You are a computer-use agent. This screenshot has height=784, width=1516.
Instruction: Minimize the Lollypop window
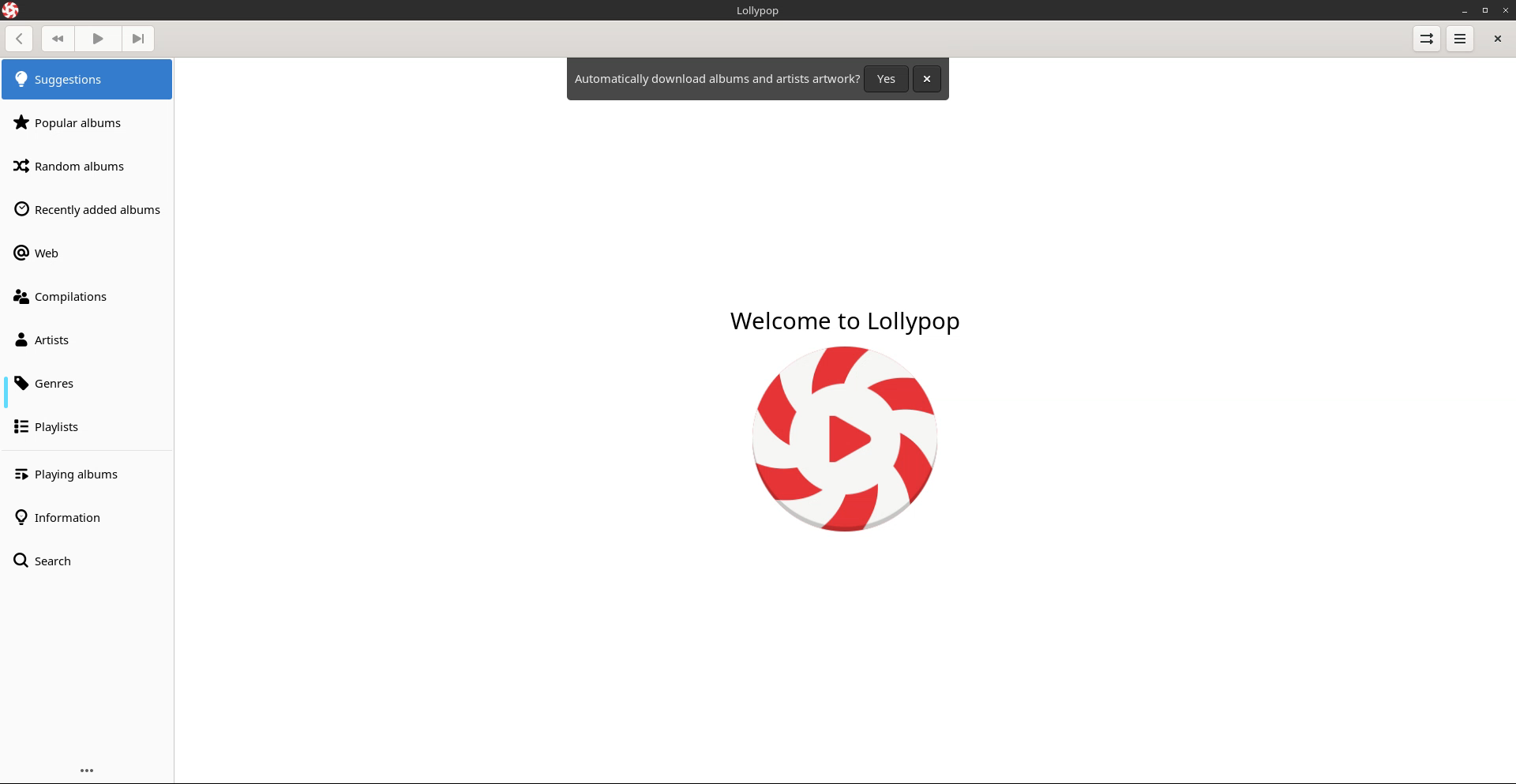1465,10
